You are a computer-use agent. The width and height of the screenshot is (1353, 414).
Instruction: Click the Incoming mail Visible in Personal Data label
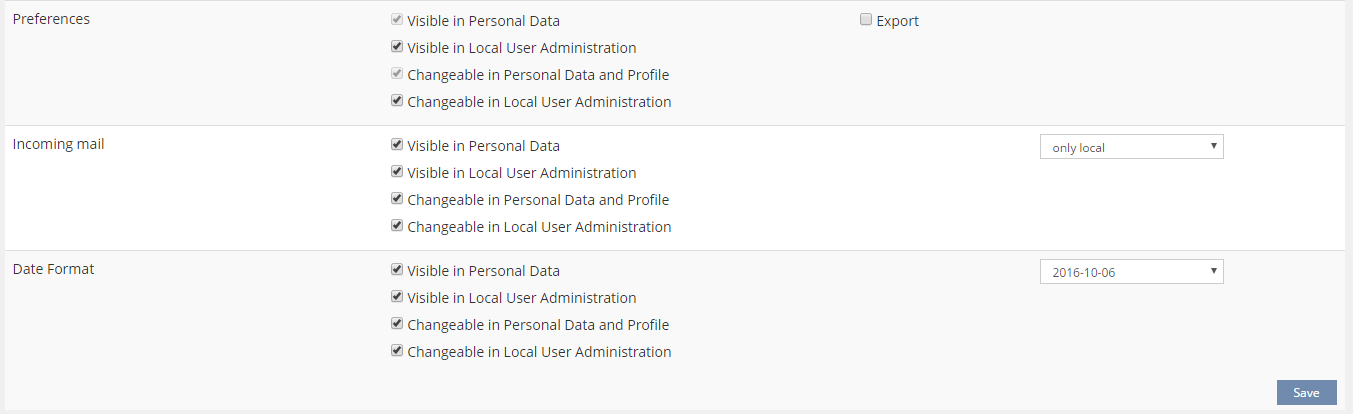pyautogui.click(x=483, y=146)
